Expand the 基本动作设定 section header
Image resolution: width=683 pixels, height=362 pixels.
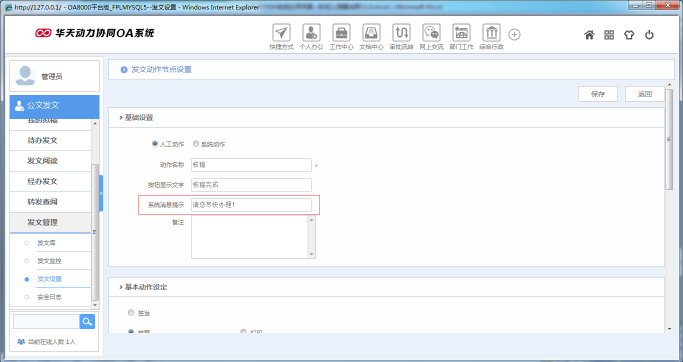(x=143, y=287)
